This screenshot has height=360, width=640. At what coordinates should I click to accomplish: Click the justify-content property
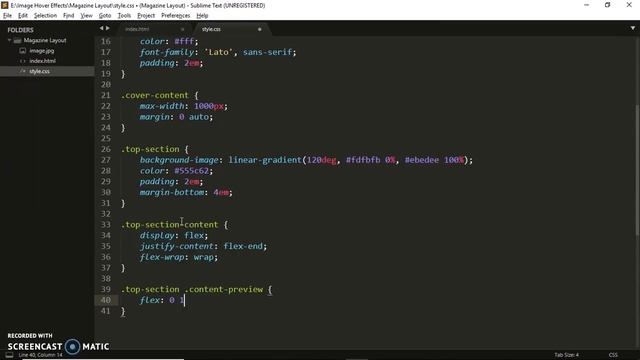[x=176, y=246]
